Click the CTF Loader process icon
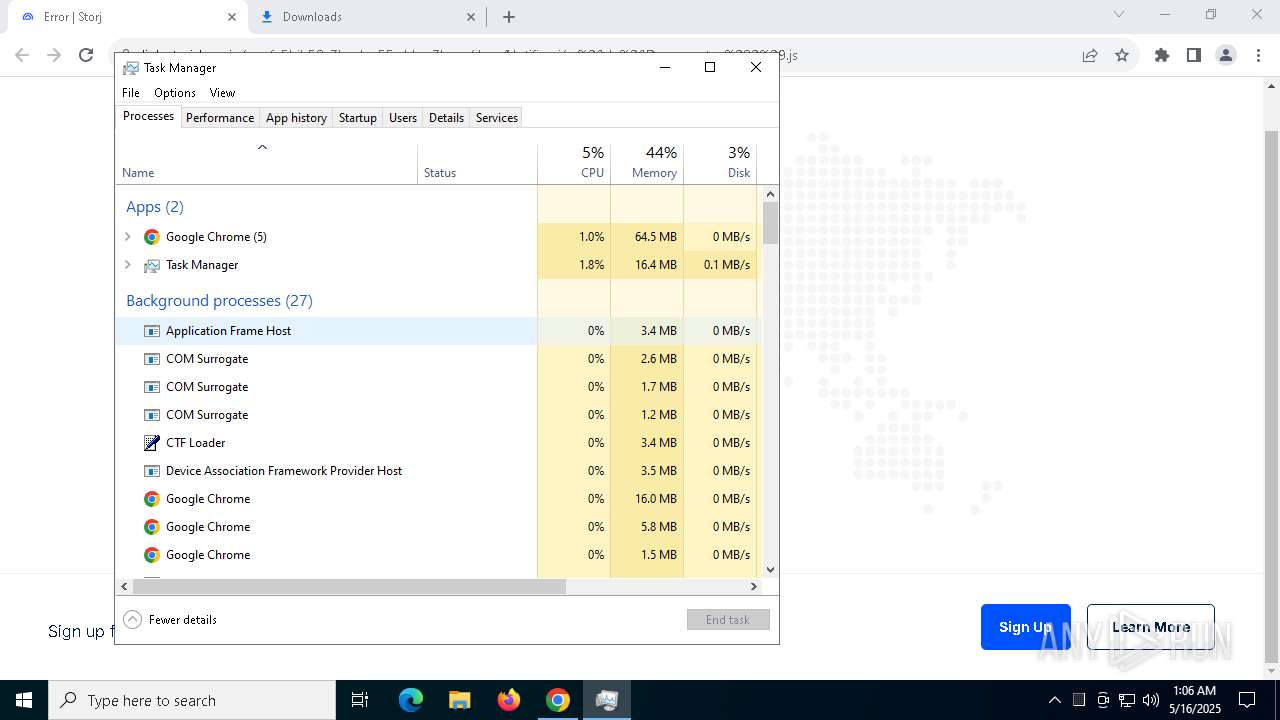 click(x=152, y=443)
